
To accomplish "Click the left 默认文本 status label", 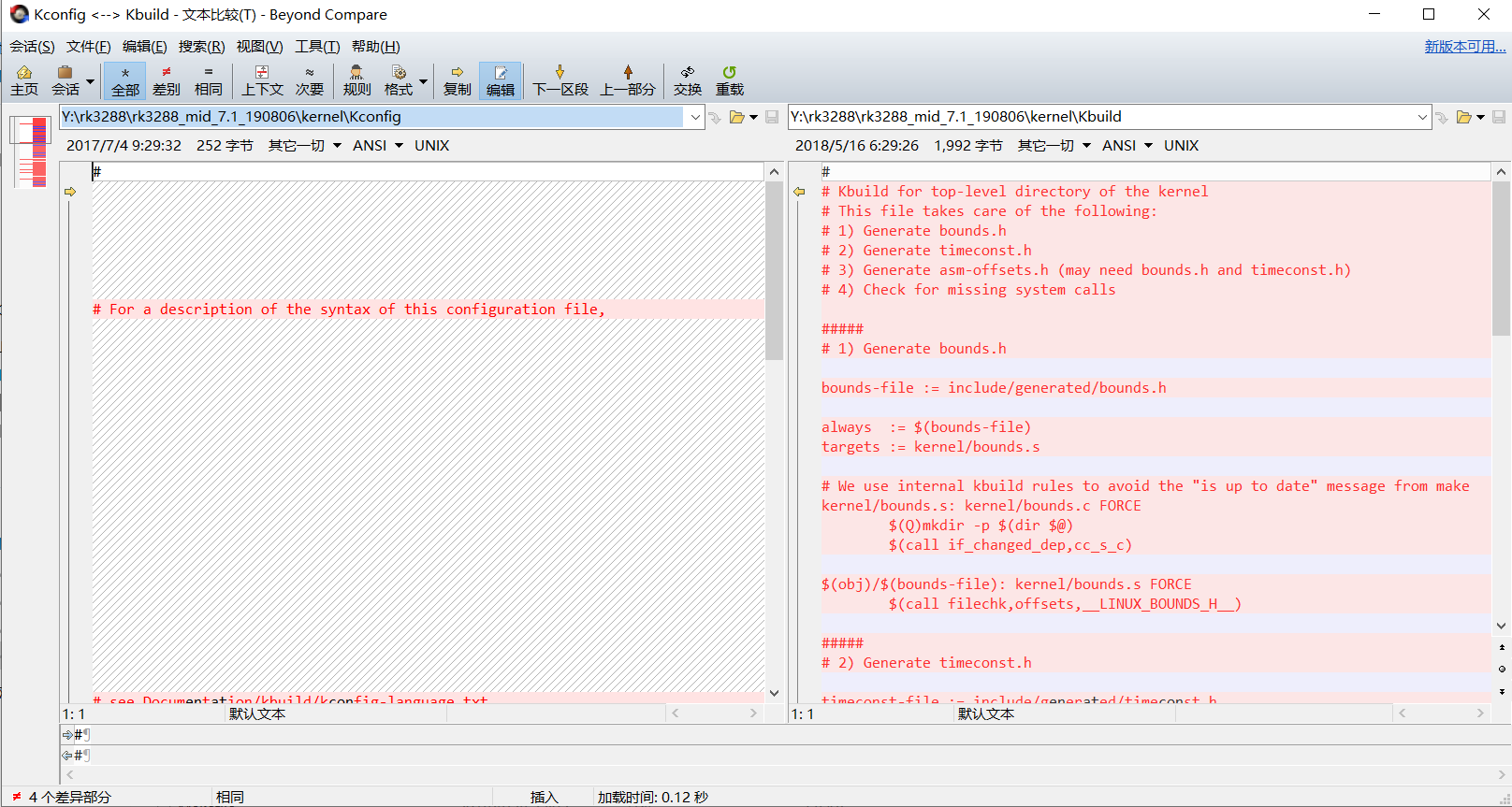I will pos(257,714).
